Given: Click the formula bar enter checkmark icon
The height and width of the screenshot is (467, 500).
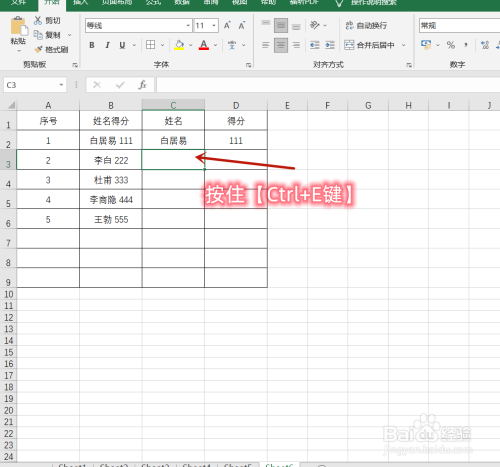Looking at the screenshot, I should coord(120,85).
